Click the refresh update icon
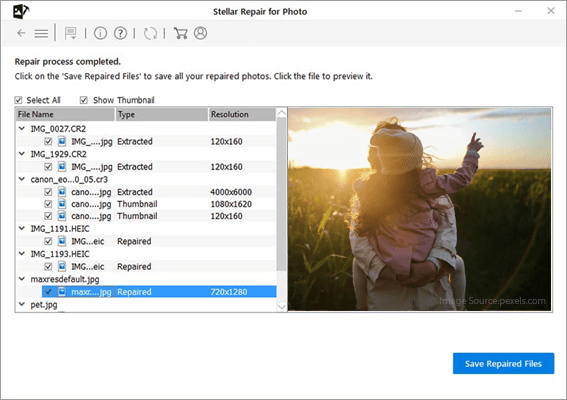 pyautogui.click(x=150, y=33)
